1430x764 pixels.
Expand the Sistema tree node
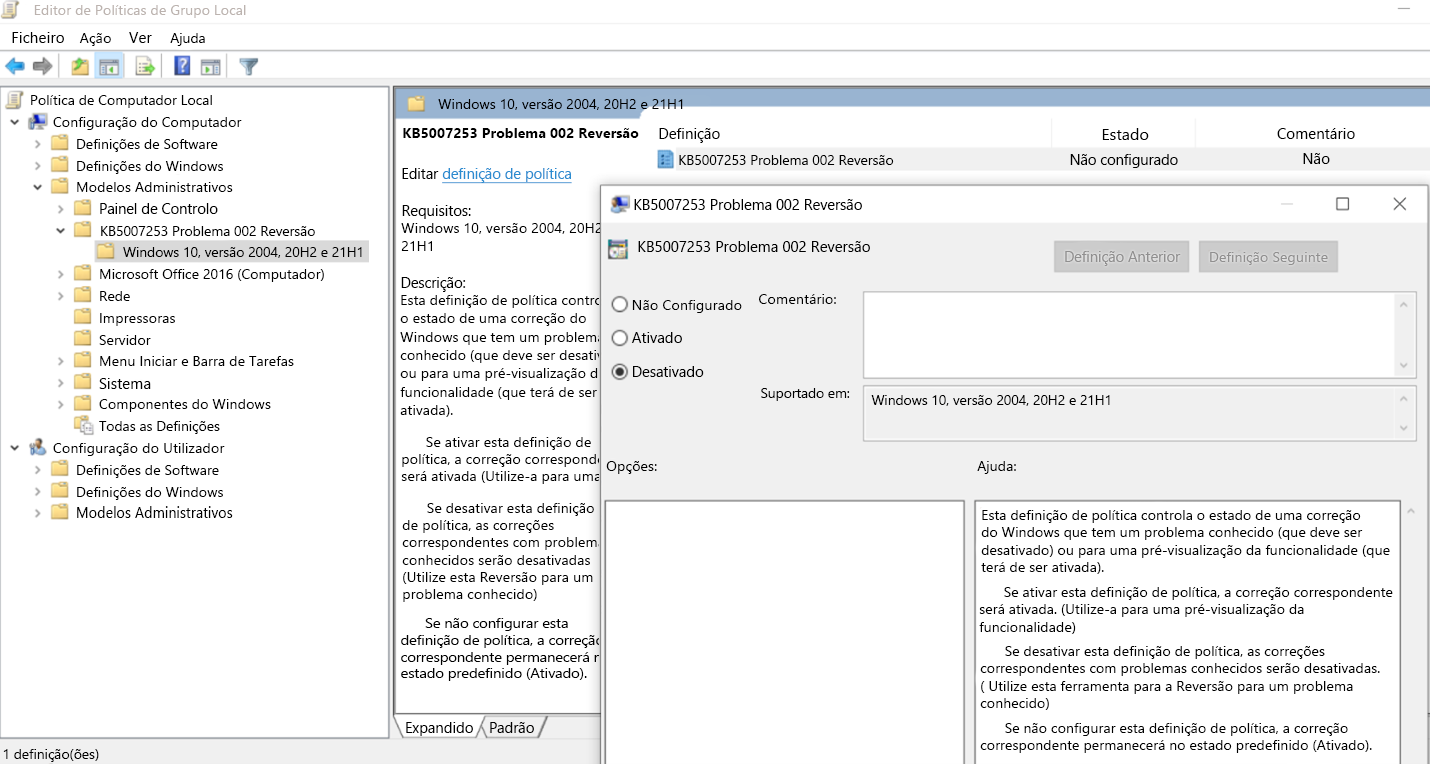click(x=61, y=383)
